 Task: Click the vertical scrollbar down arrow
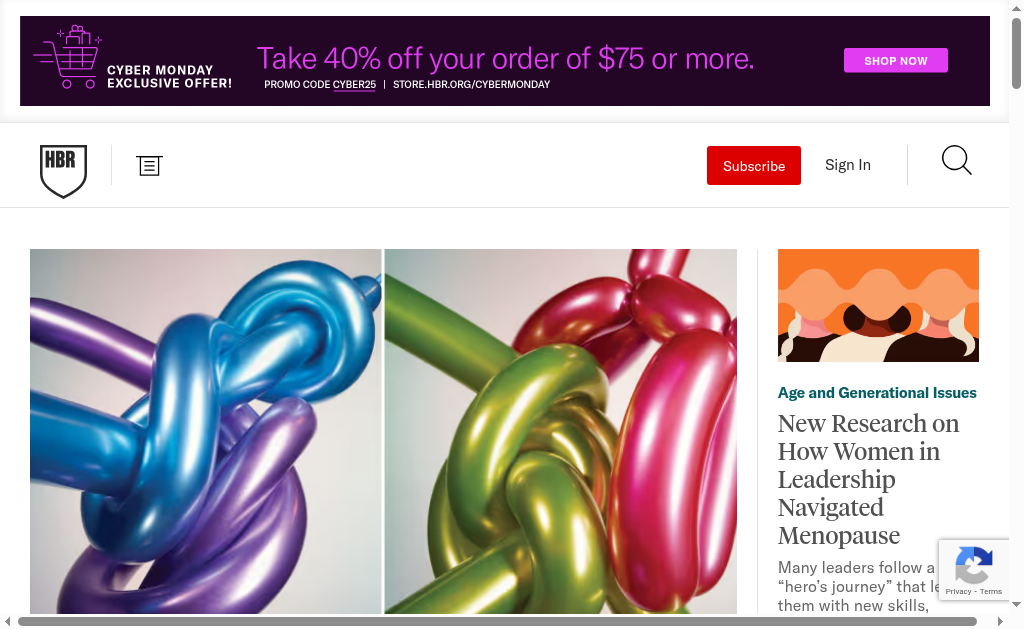click(x=1016, y=605)
